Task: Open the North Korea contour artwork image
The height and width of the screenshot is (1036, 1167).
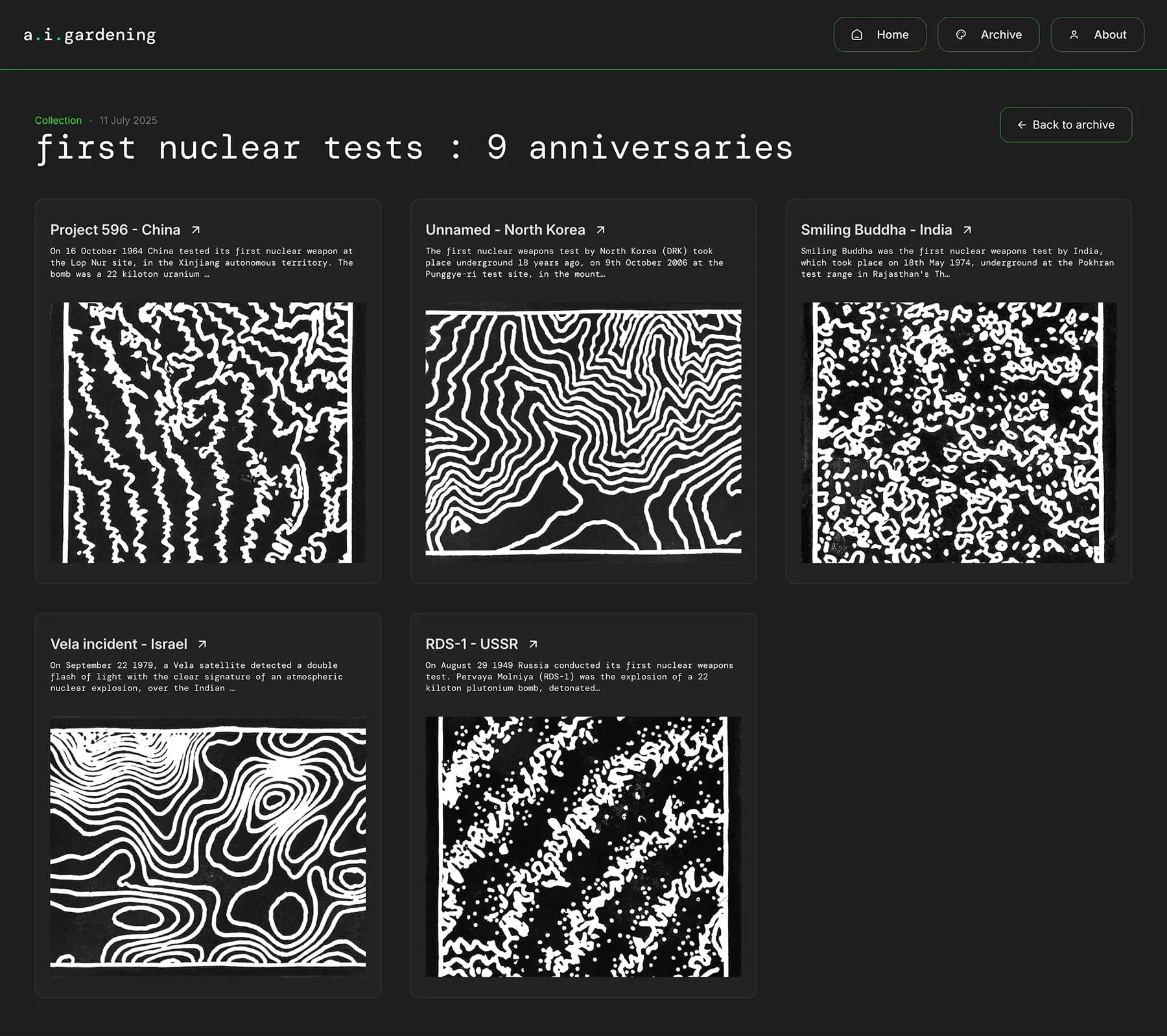Action: tap(583, 432)
